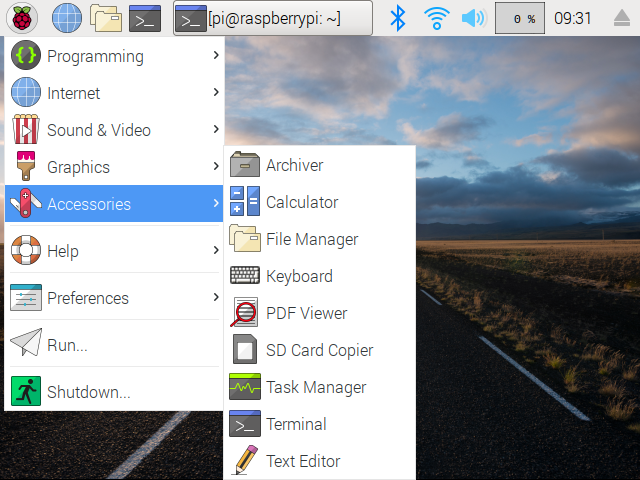Click the Sound & Video popcorn icon
640x480 pixels.
click(26, 129)
